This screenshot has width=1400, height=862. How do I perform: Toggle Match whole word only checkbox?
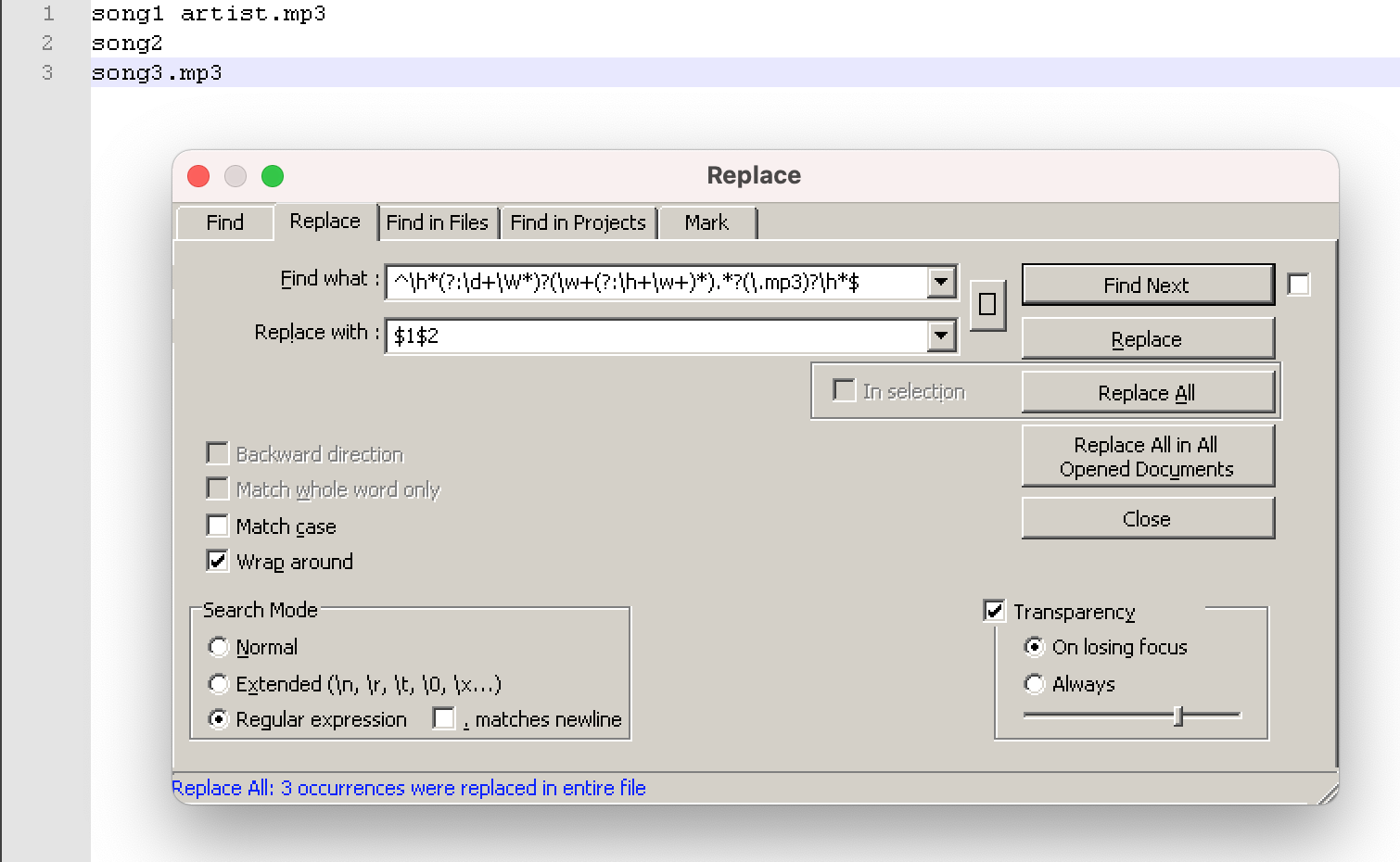coord(217,488)
